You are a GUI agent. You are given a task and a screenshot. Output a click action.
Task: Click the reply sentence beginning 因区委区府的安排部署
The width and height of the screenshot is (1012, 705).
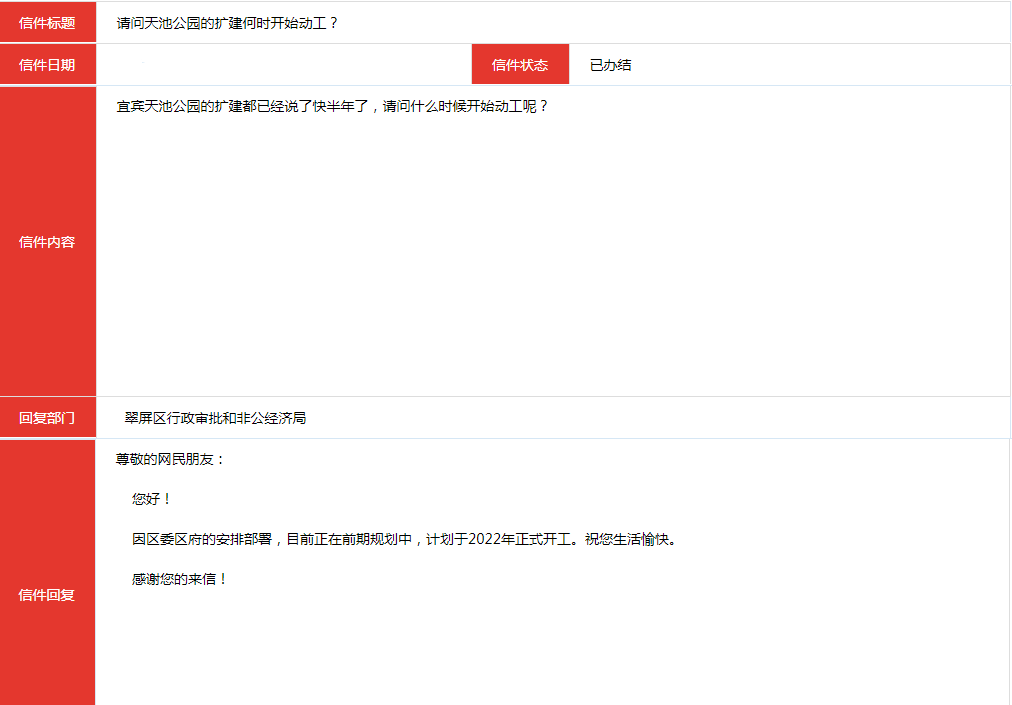click(404, 539)
